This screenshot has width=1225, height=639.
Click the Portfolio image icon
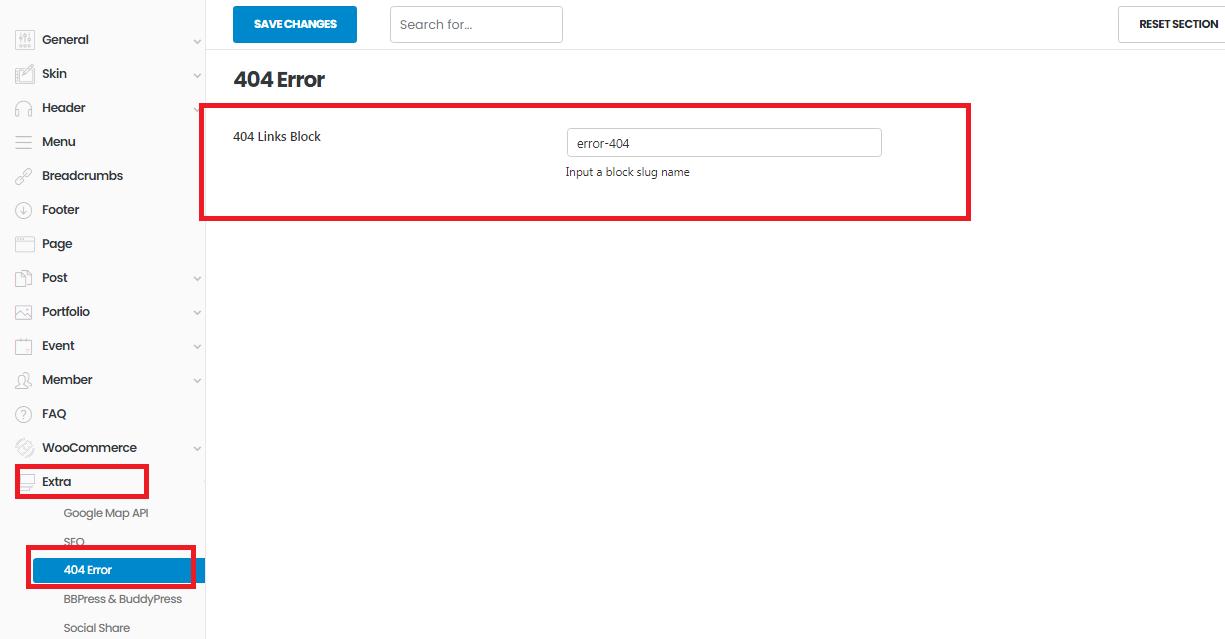tap(24, 312)
